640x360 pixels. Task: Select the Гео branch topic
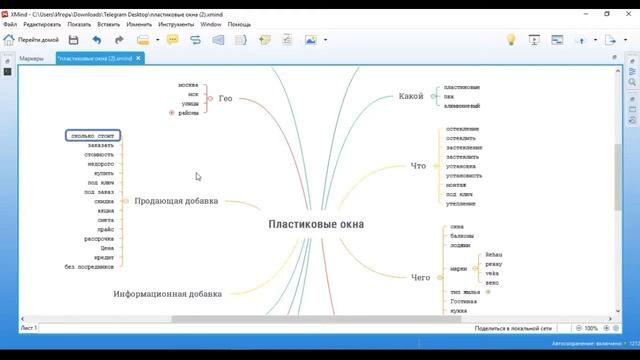click(x=225, y=98)
